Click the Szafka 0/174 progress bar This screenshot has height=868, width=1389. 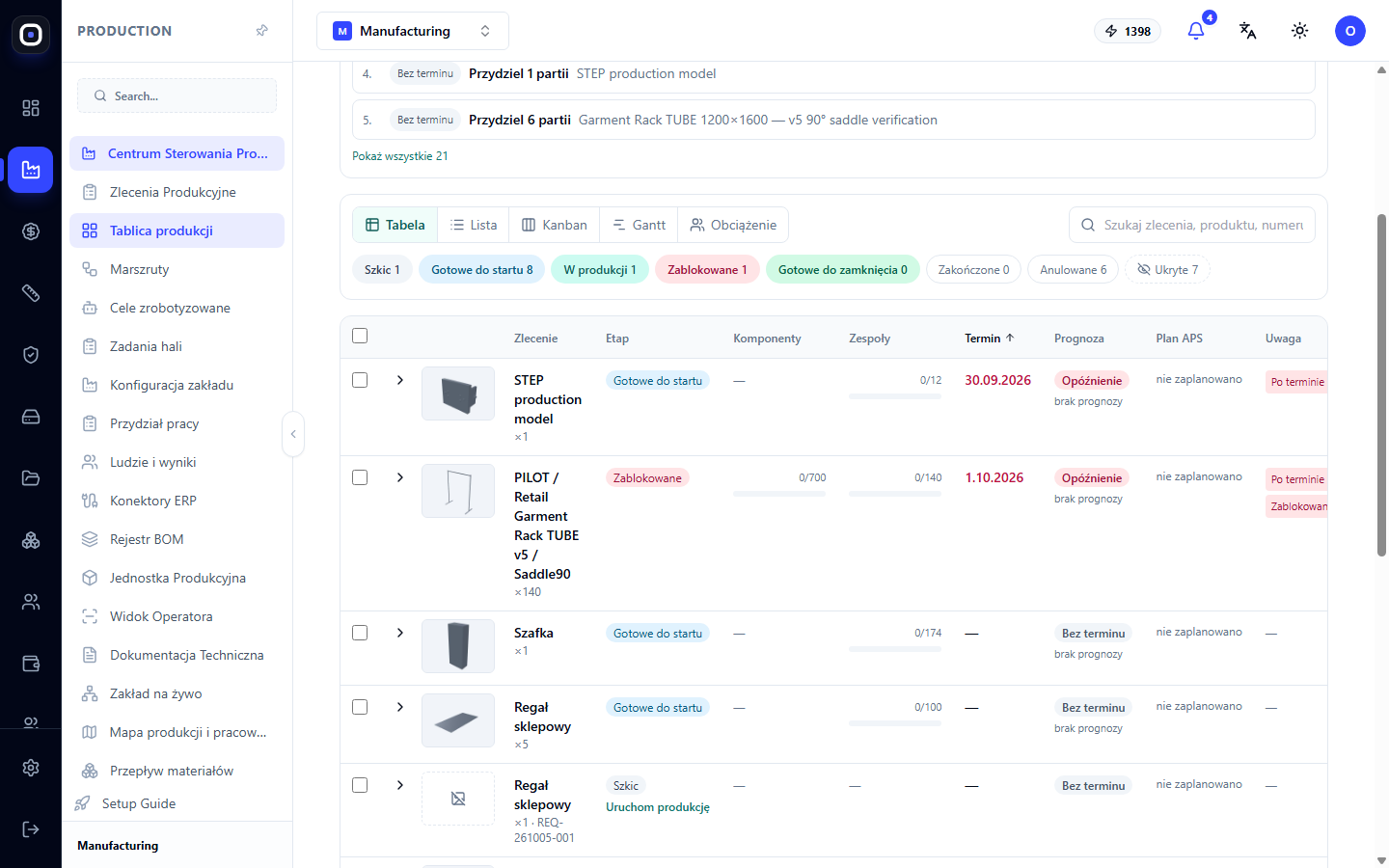[895, 649]
